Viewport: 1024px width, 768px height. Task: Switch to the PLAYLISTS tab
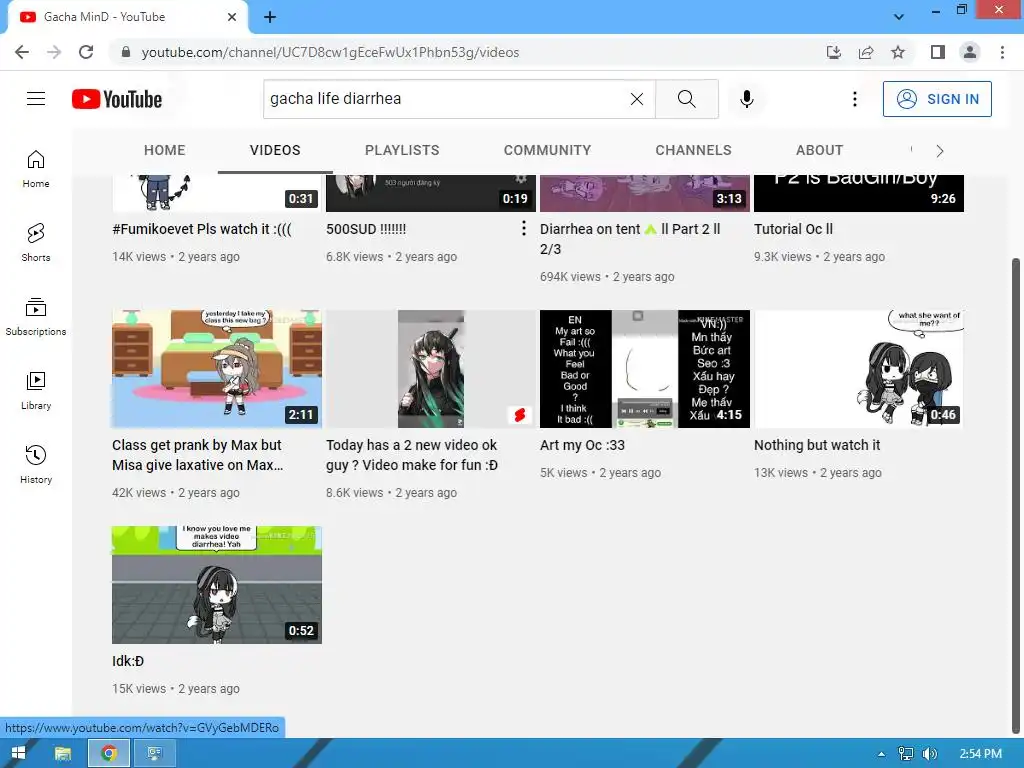point(402,150)
